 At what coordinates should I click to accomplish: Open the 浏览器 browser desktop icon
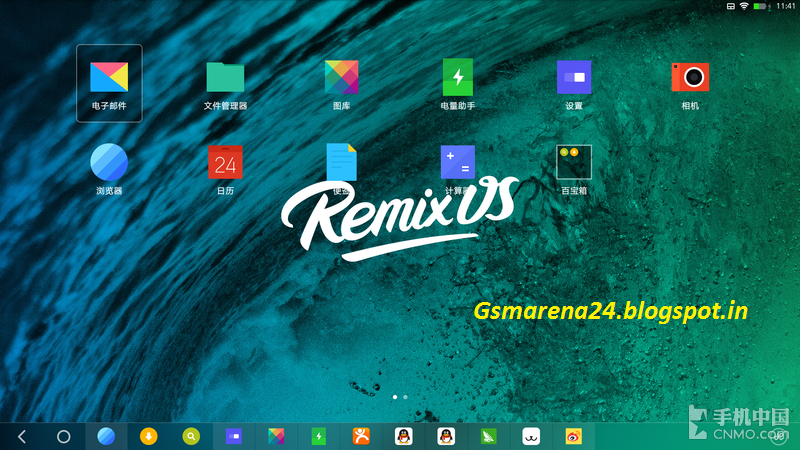(109, 162)
